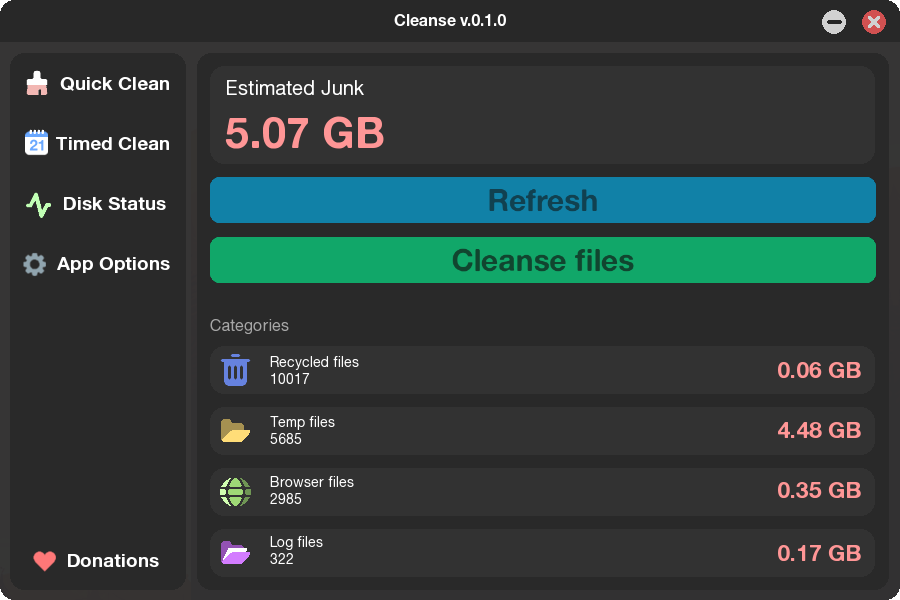Click the Browser files globe icon
The image size is (900, 600).
pyautogui.click(x=235, y=491)
